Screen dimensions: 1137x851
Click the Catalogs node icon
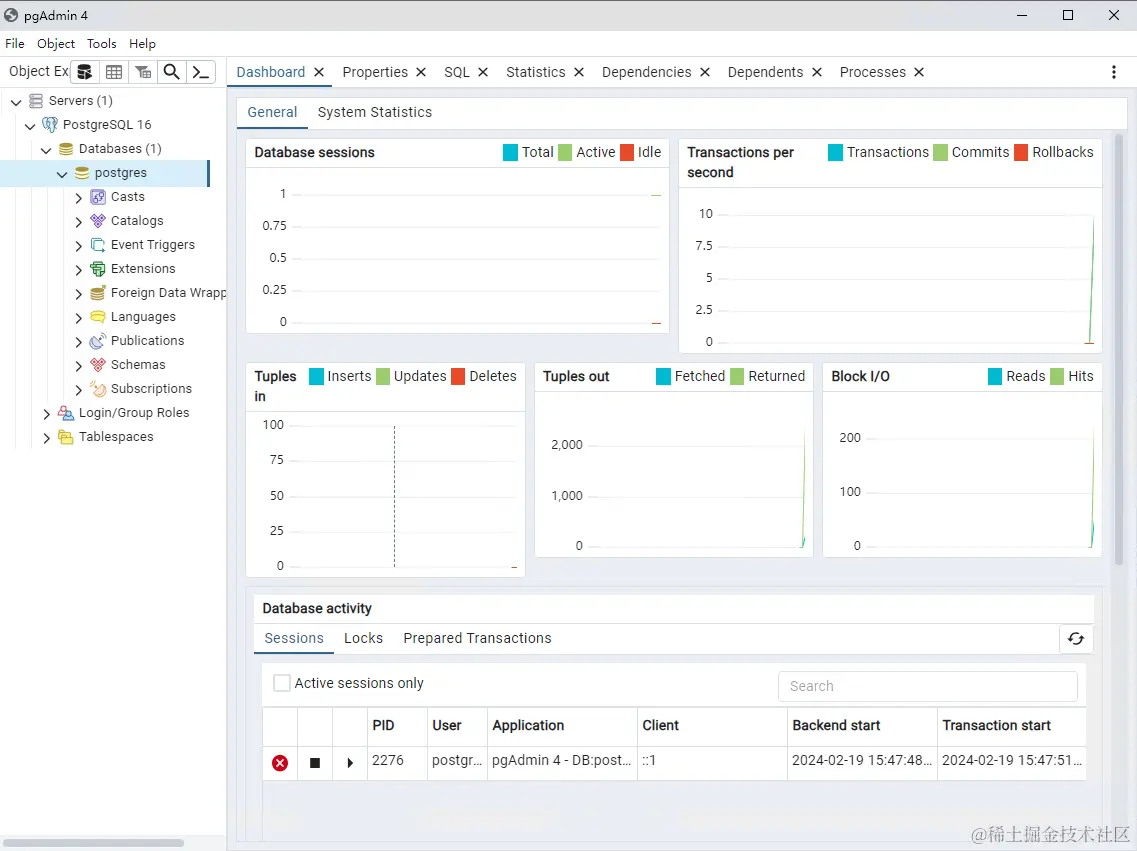pyautogui.click(x=98, y=220)
